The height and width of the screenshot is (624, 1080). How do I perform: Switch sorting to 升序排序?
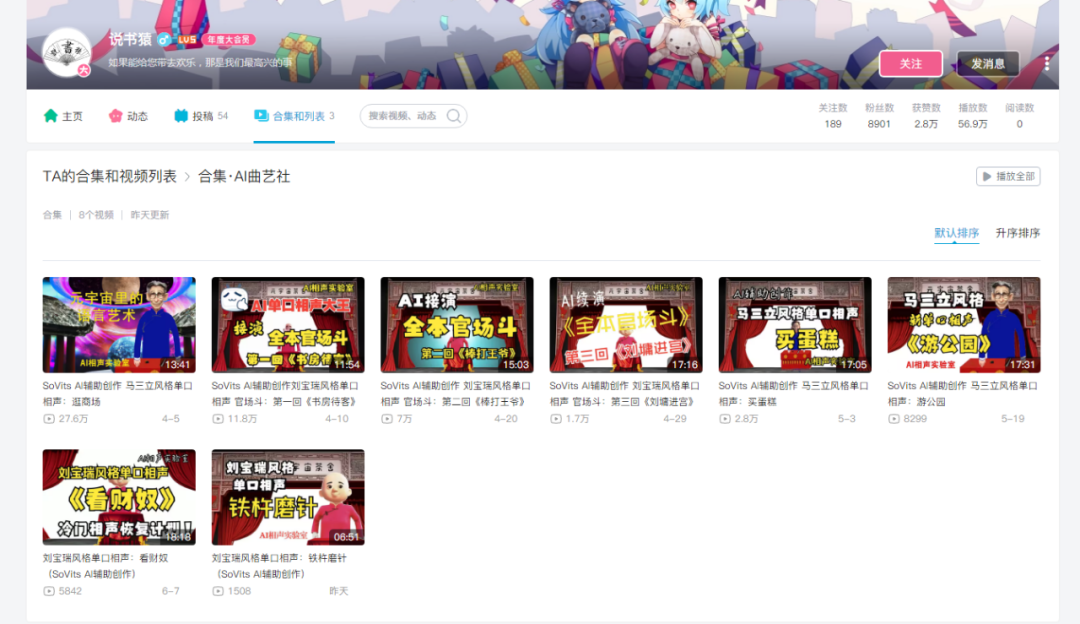pyautogui.click(x=1017, y=233)
